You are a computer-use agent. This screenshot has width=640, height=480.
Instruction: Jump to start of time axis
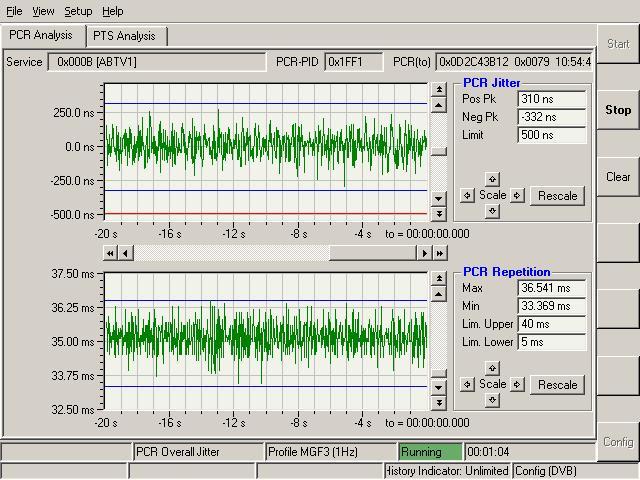pyautogui.click(x=110, y=254)
